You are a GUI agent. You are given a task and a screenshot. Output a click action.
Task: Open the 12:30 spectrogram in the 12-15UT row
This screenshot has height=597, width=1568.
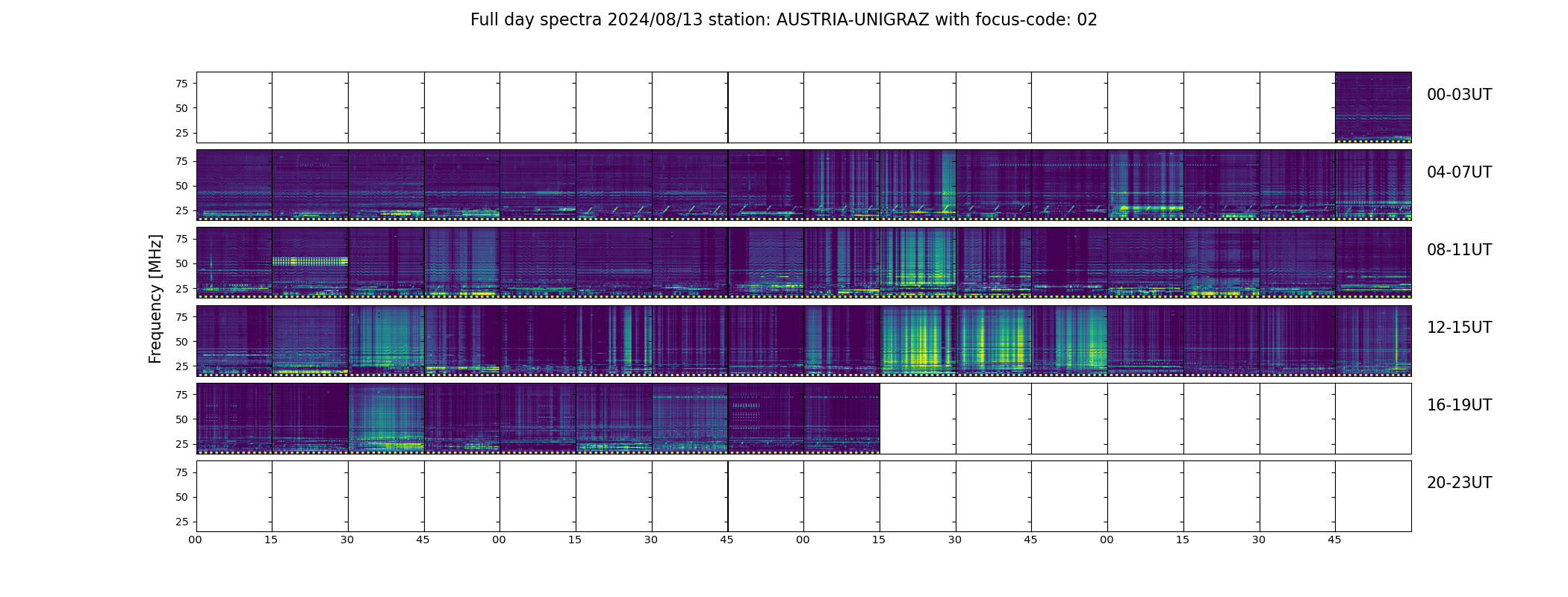[386, 340]
